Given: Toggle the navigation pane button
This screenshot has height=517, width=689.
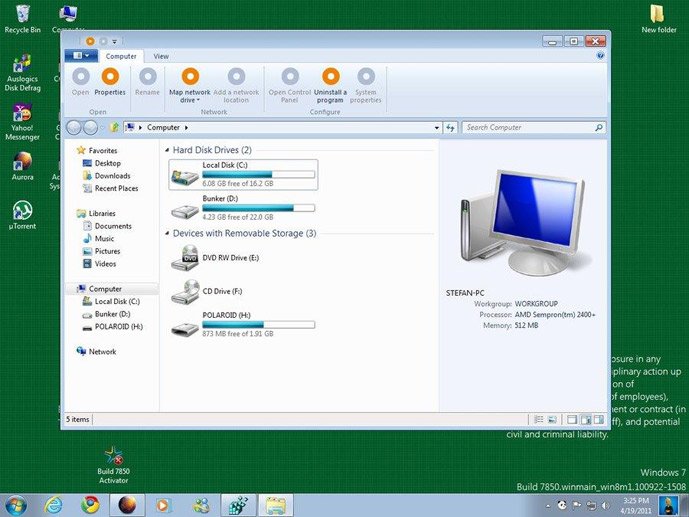Looking at the screenshot, I should click(572, 419).
